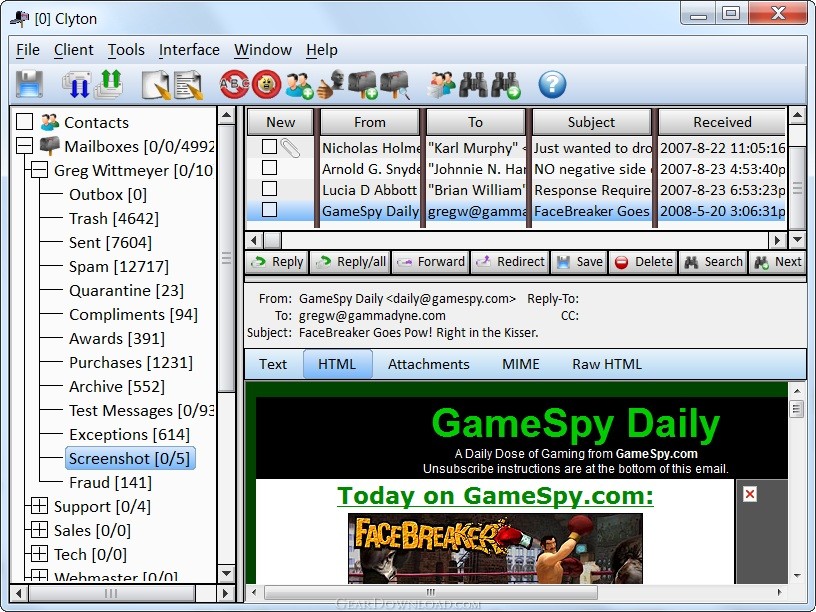Click the floppy disk save icon
The width and height of the screenshot is (816, 612).
tap(29, 84)
